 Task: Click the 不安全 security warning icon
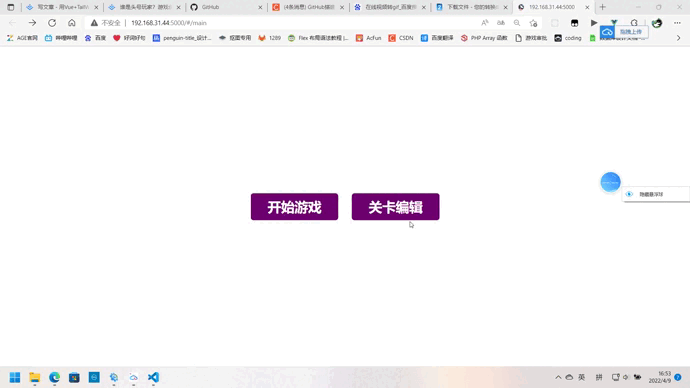coord(94,23)
